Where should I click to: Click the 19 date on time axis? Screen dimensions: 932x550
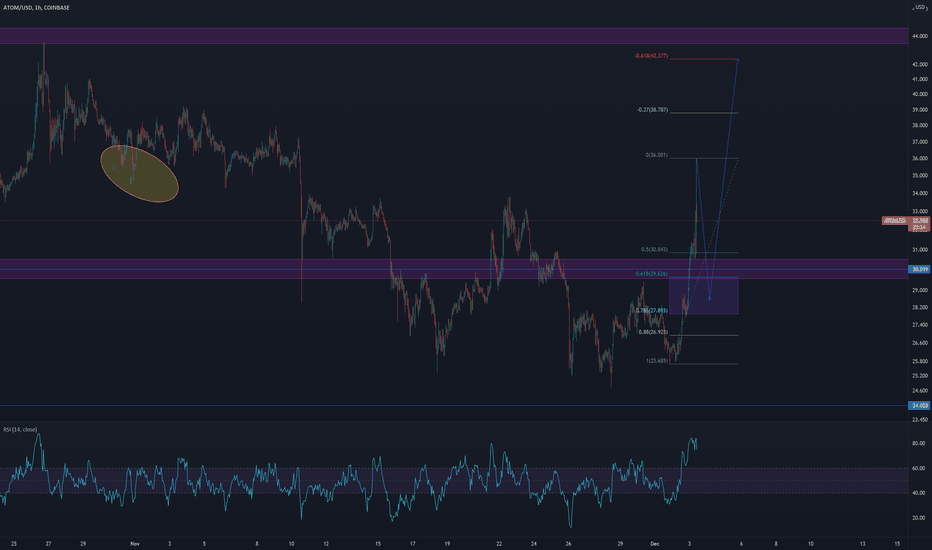point(447,543)
